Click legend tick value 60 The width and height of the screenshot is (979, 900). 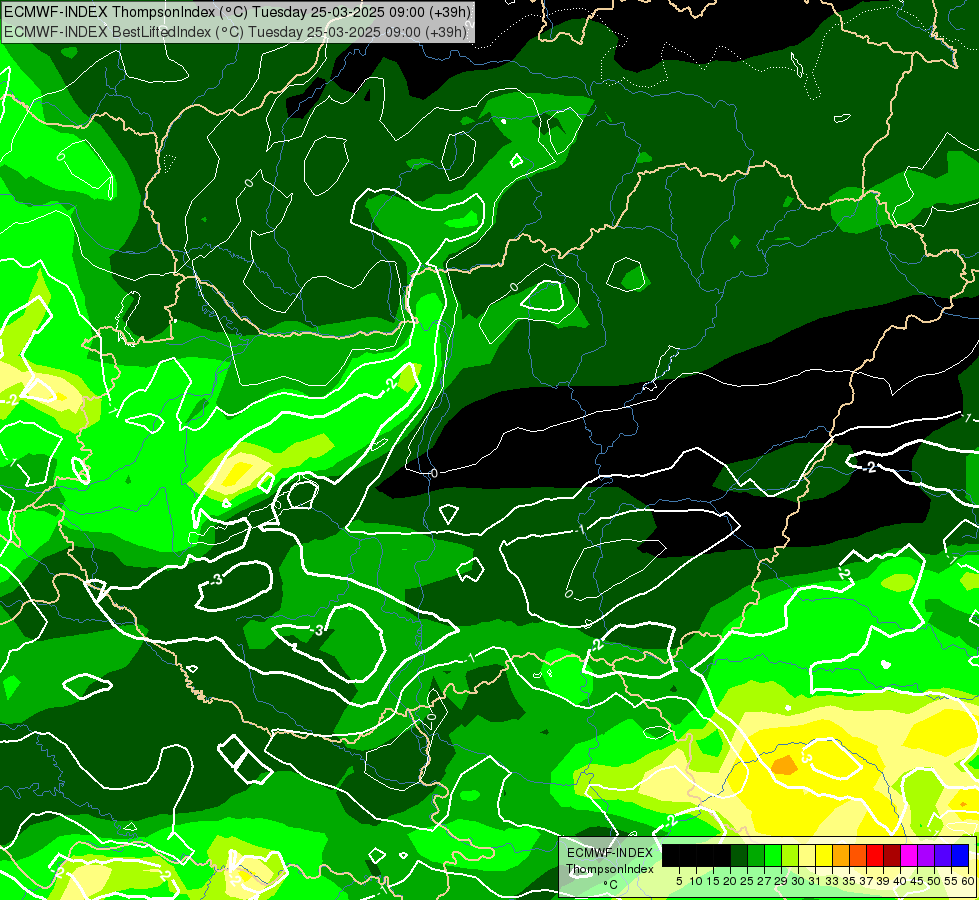point(968,881)
